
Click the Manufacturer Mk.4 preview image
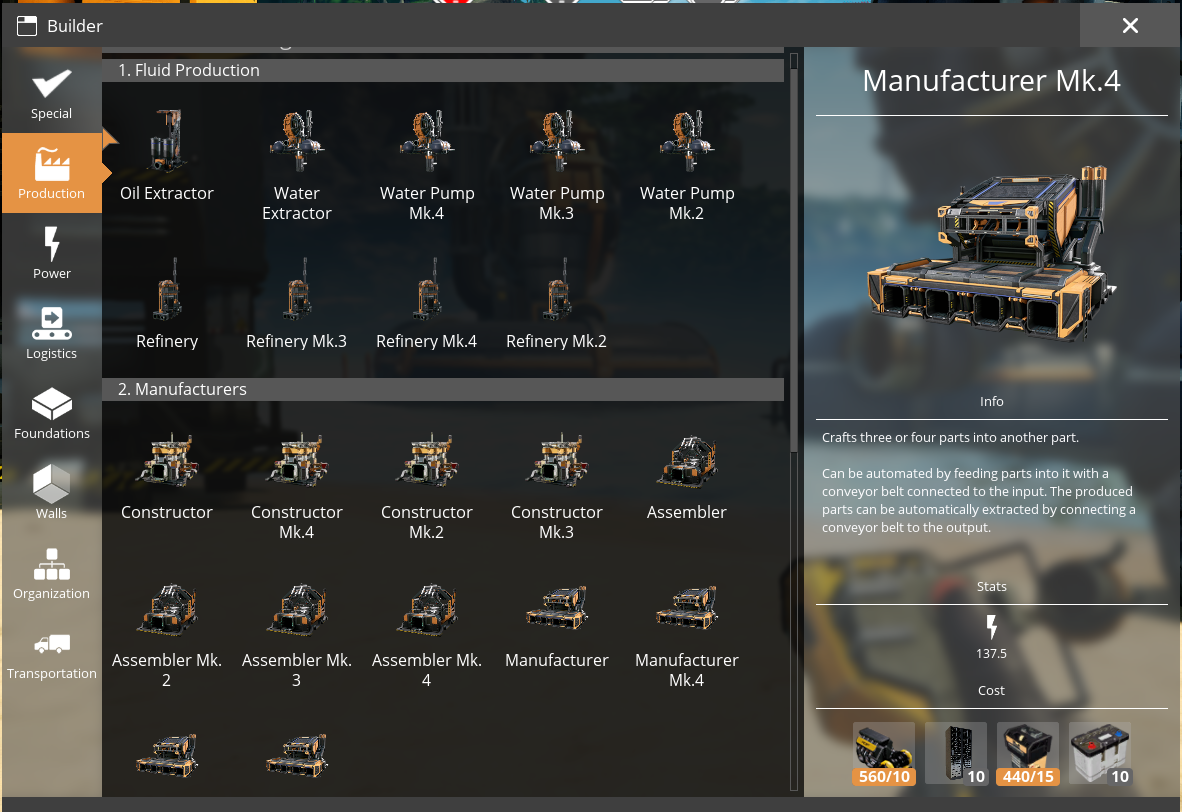point(991,253)
